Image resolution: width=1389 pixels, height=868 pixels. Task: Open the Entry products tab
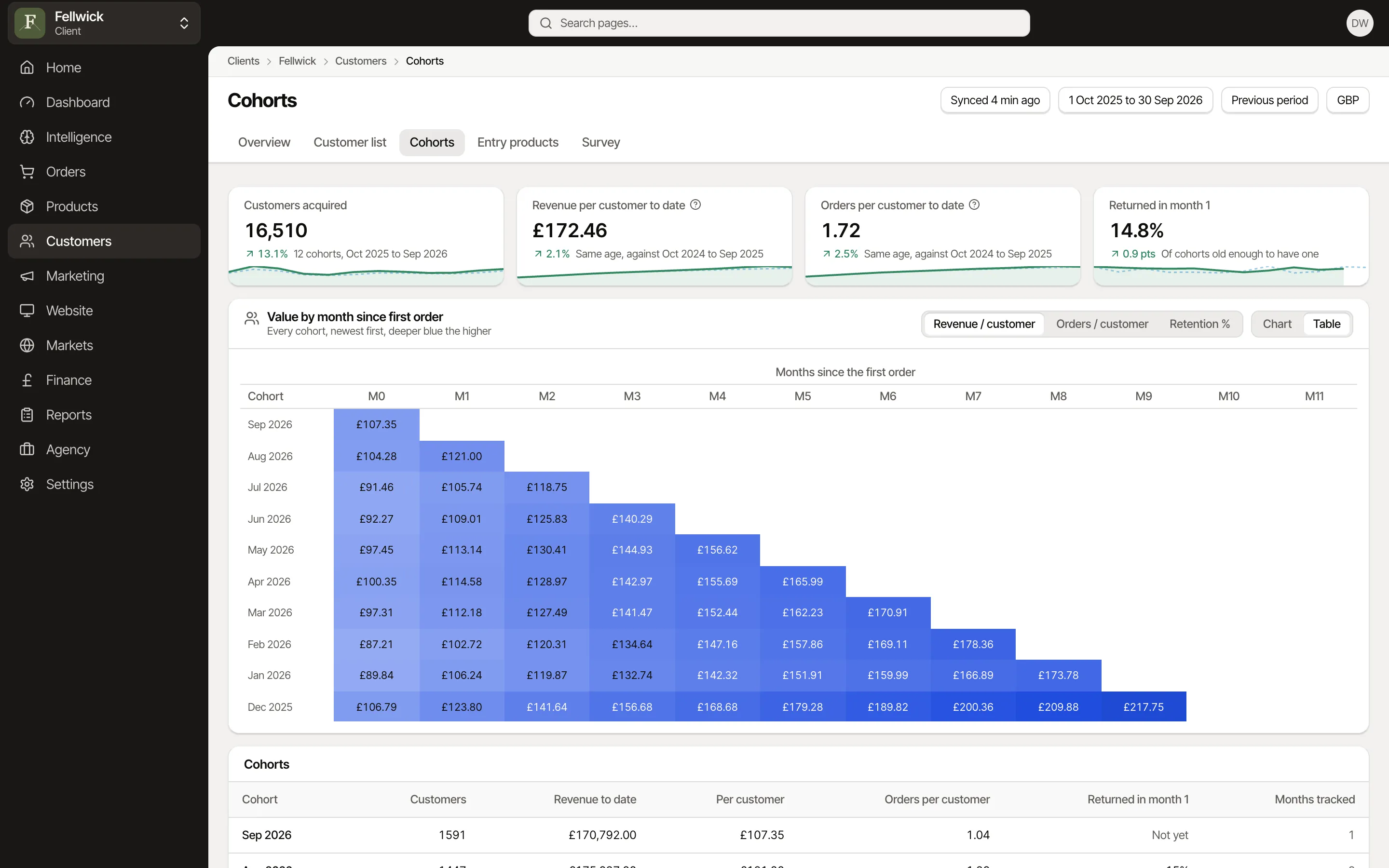[517, 142]
